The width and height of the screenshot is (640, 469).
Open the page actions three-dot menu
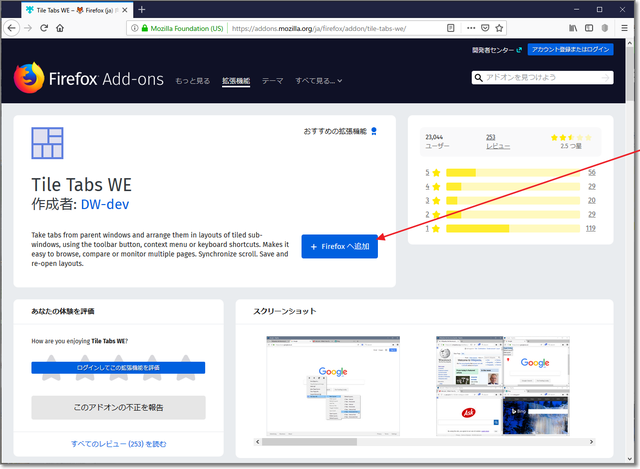471,28
